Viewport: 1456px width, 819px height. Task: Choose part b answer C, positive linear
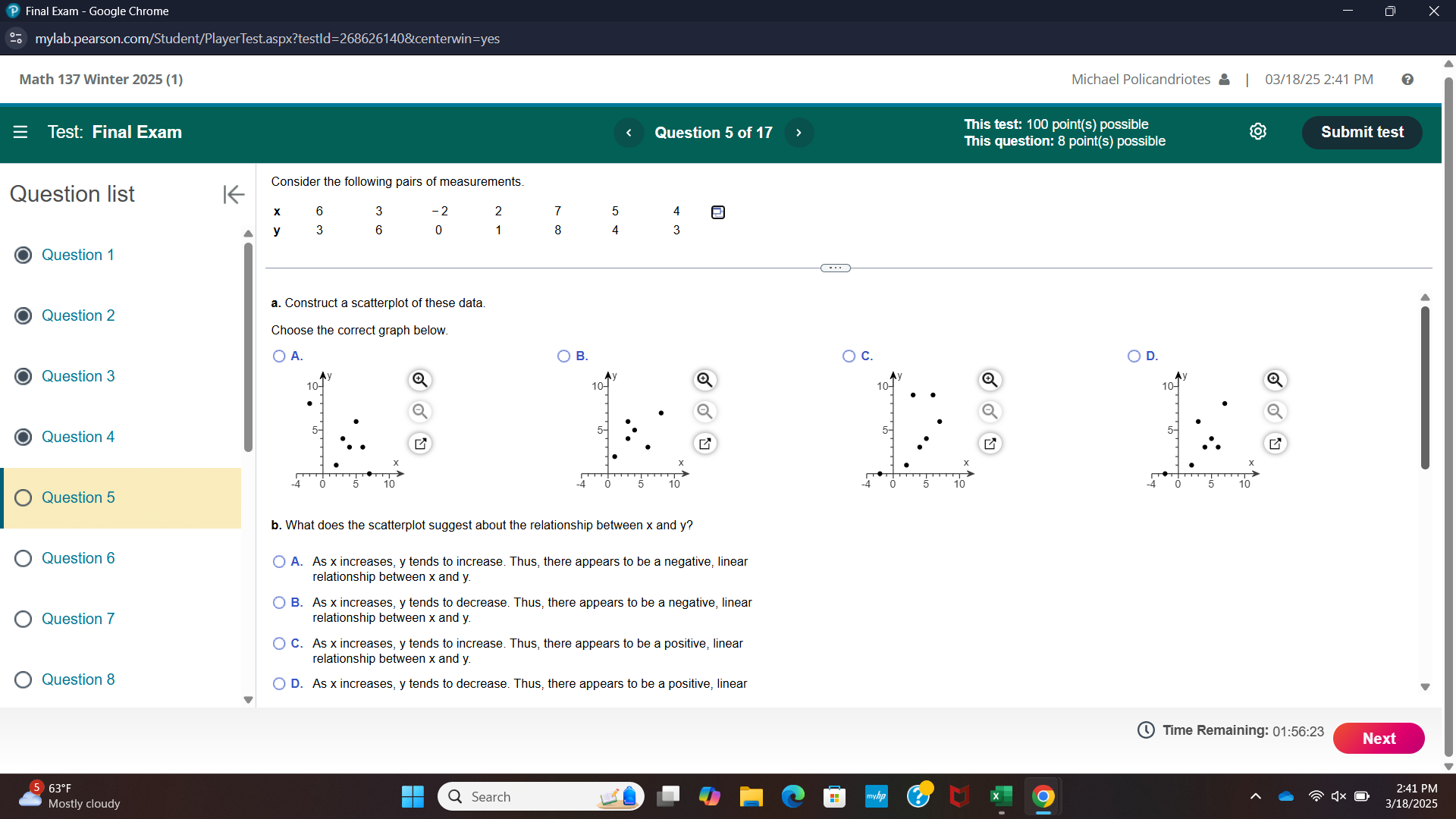[x=279, y=644]
